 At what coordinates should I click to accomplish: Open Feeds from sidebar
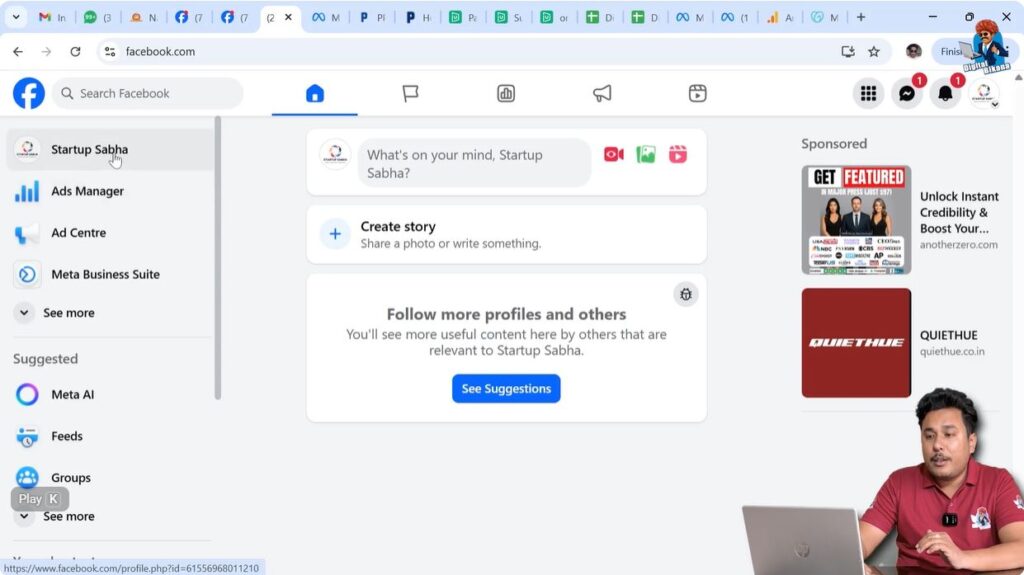110,436
